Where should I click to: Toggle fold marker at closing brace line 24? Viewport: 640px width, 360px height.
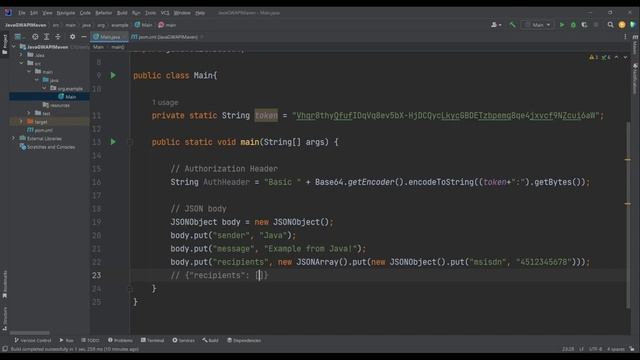130,289
